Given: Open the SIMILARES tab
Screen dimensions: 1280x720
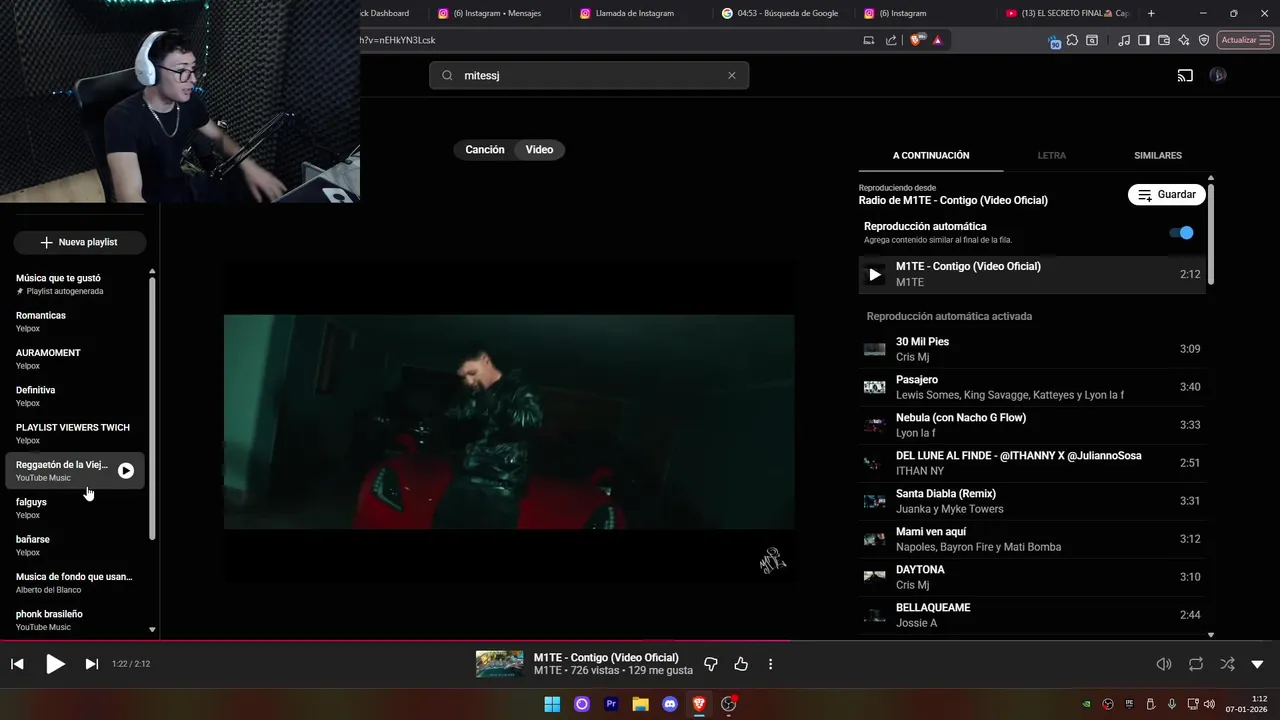Looking at the screenshot, I should point(1158,155).
